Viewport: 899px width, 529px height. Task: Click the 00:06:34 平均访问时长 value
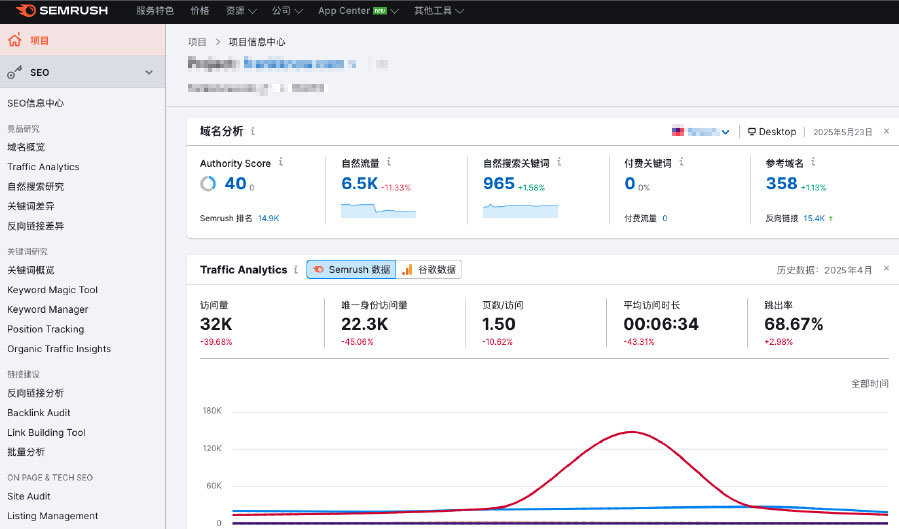[x=661, y=324]
